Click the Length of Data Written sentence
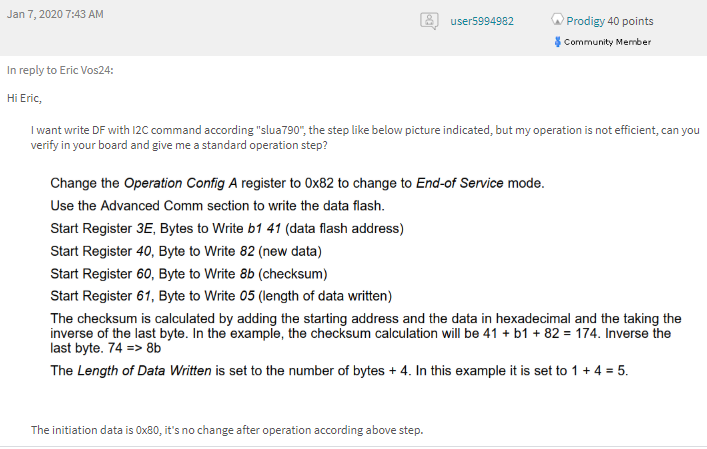This screenshot has height=449, width=707. point(339,371)
